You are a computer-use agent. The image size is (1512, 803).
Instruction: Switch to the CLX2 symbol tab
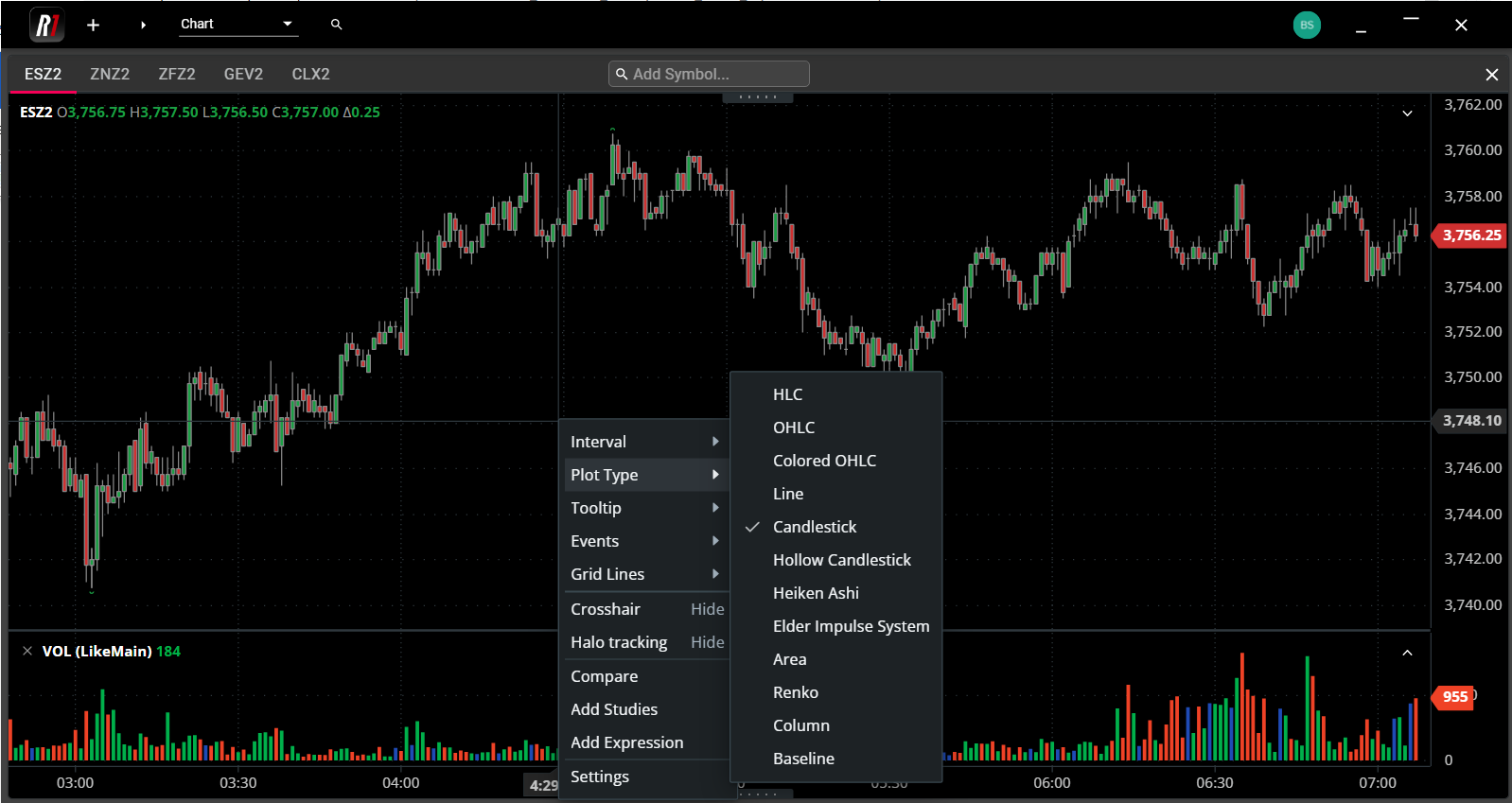310,74
